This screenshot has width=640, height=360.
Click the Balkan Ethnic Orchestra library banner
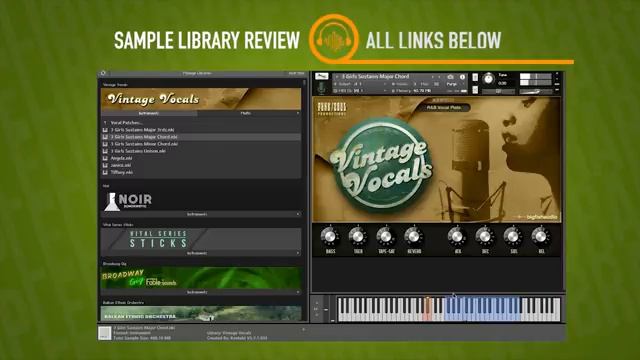(x=201, y=313)
